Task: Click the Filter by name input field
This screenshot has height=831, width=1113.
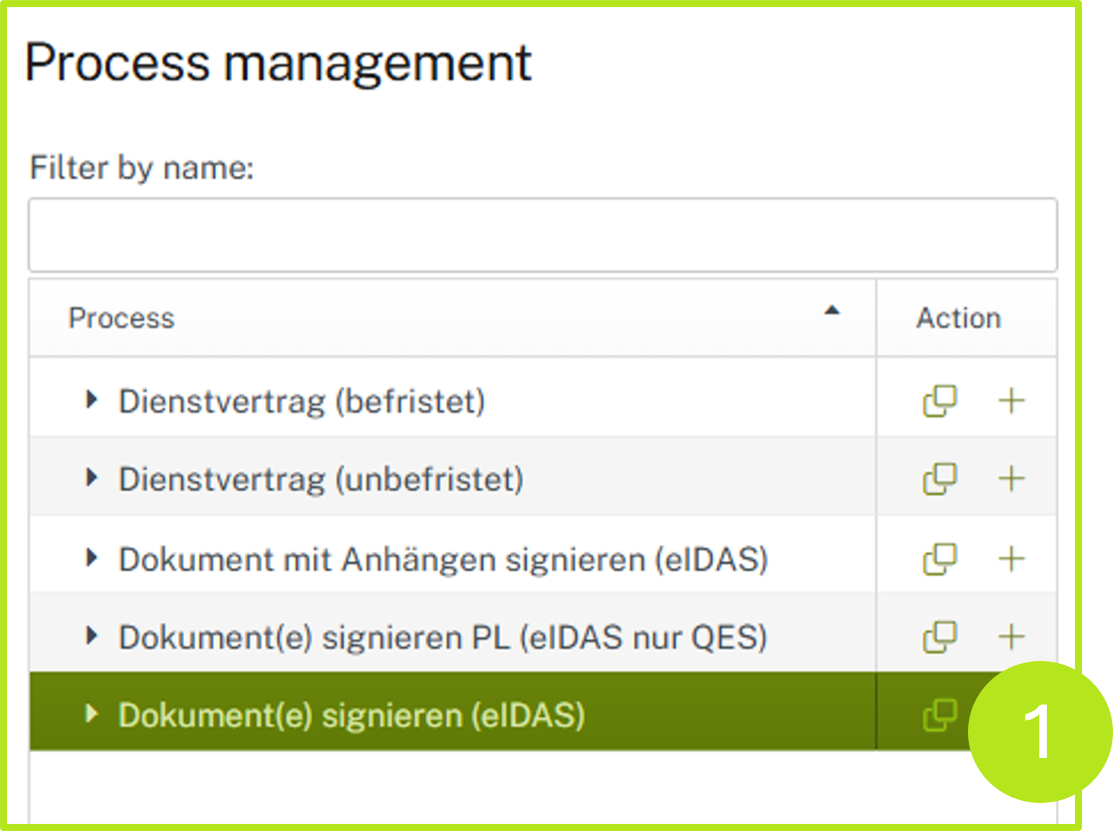Action: tap(542, 235)
